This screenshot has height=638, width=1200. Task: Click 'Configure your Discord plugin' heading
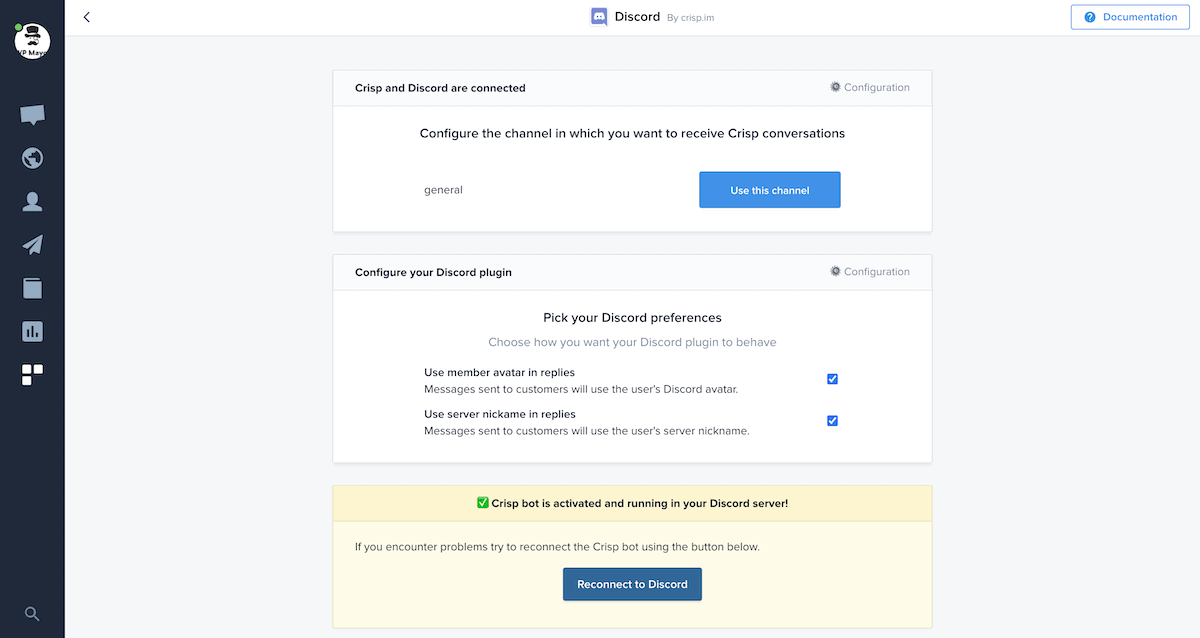433,272
